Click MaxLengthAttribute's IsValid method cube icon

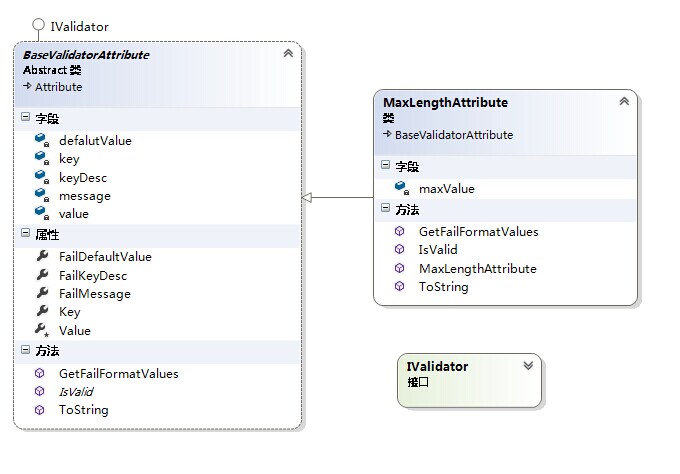(x=399, y=249)
